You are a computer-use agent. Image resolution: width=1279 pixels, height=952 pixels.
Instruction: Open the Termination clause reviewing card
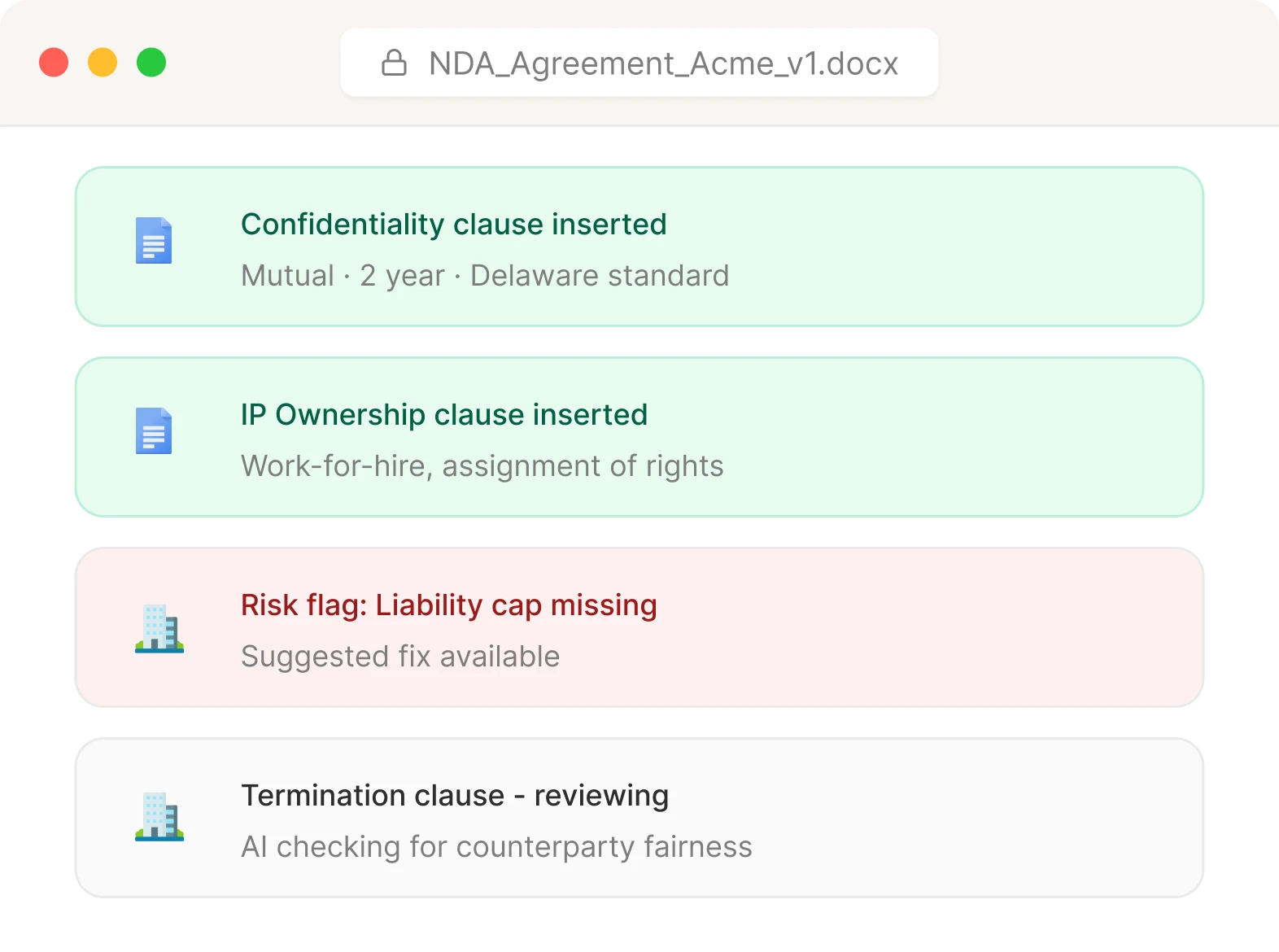639,817
